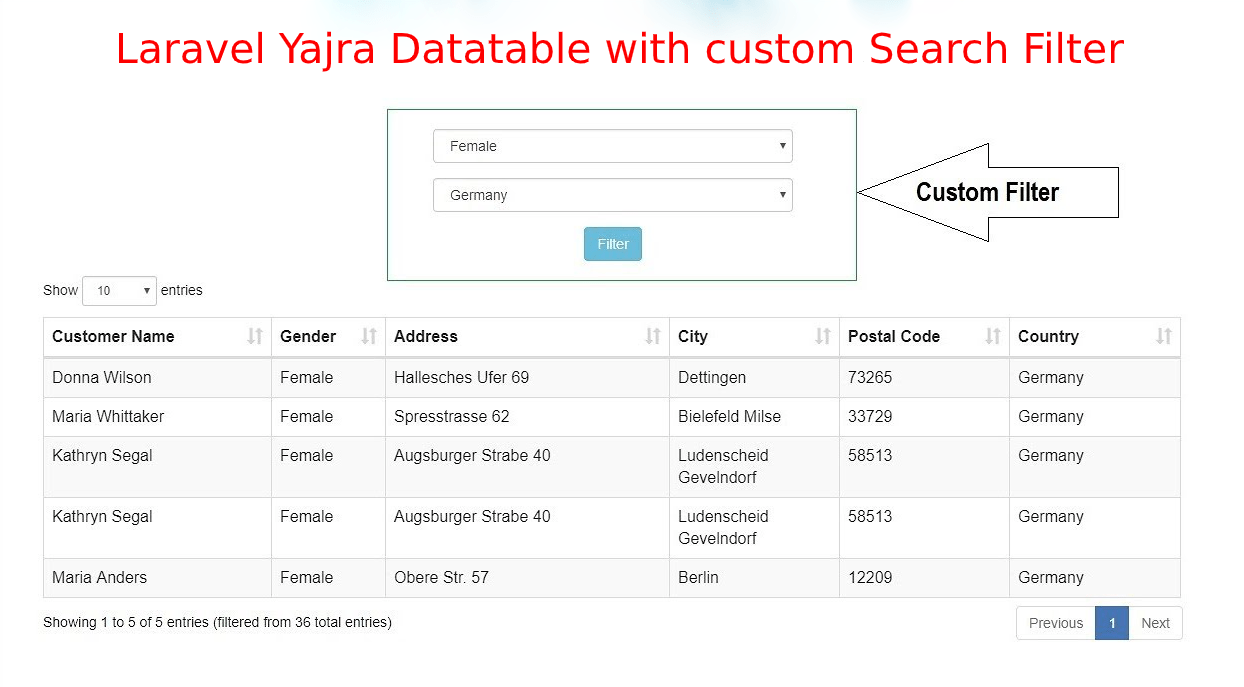Screen dimensions: 1244x687
Task: Click the dropdown arrow on the country select
Action: pyautogui.click(x=782, y=195)
